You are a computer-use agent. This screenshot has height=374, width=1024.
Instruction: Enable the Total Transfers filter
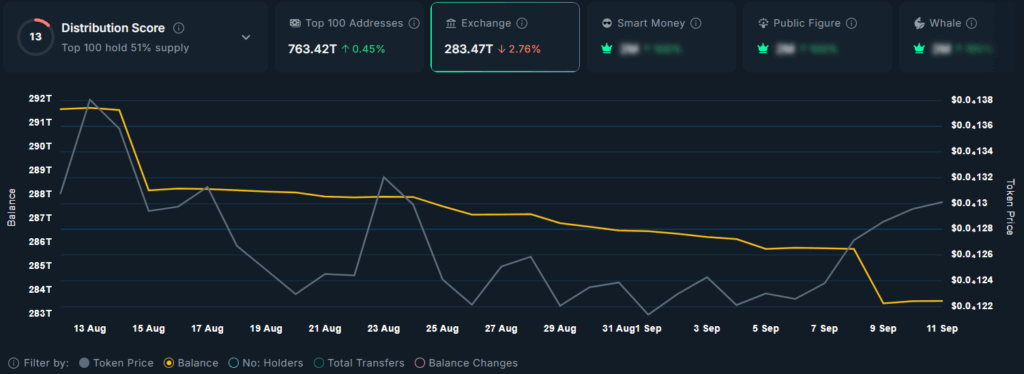tap(359, 363)
